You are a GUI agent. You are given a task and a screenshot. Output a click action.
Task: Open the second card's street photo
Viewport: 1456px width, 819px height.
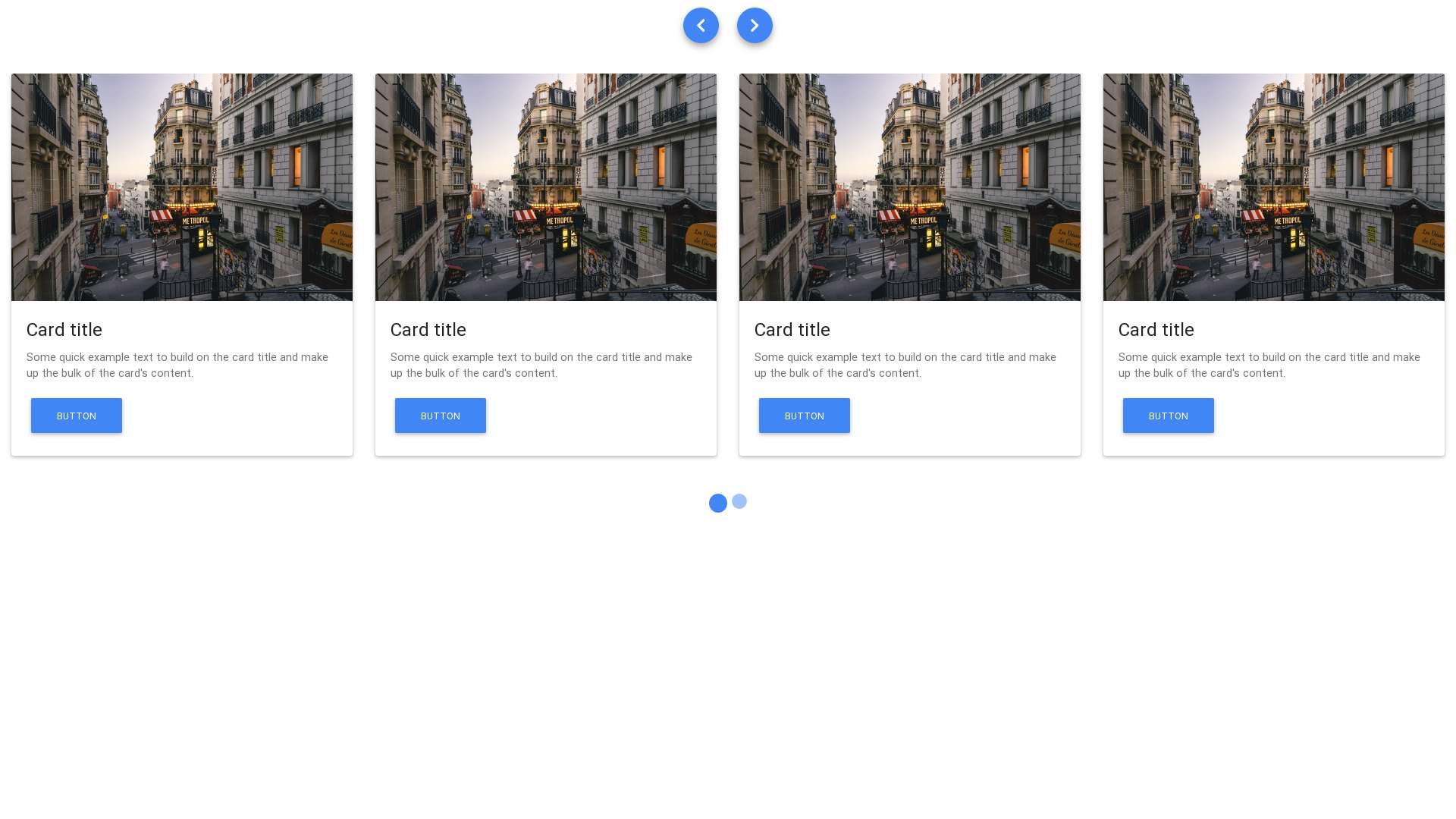coord(546,187)
